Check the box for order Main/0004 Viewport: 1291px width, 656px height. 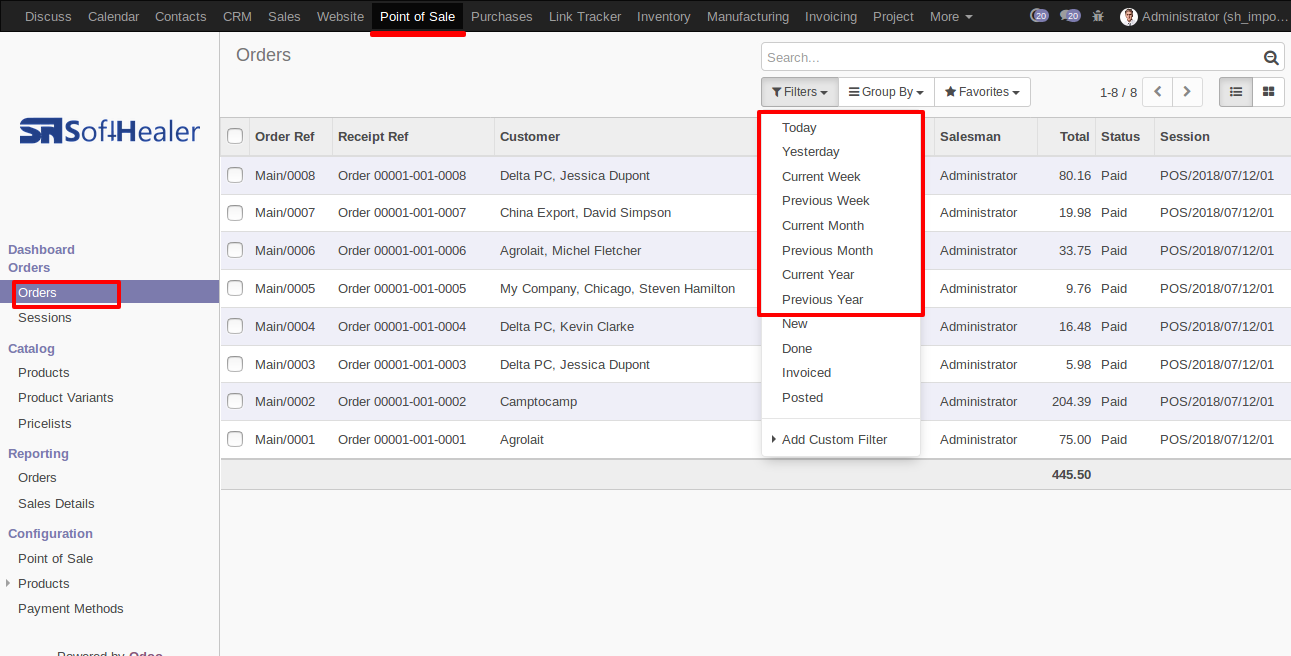click(x=235, y=326)
